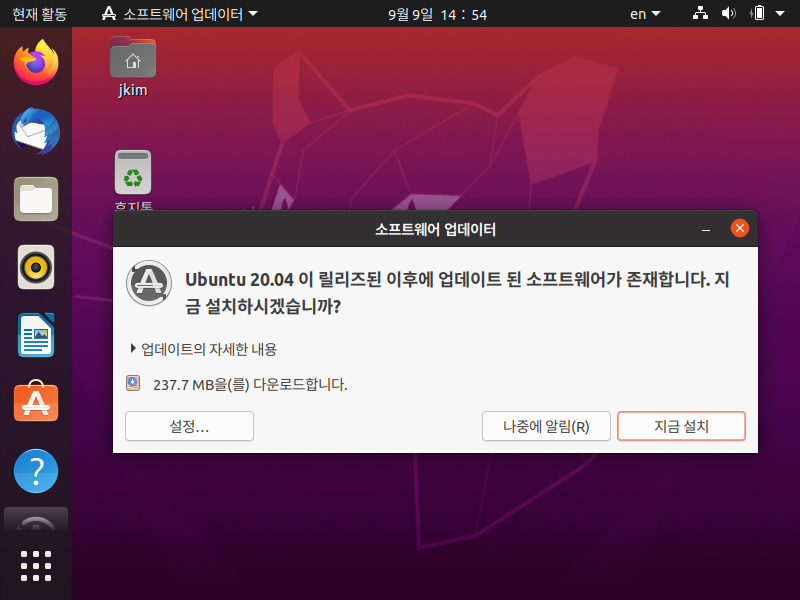Click the network status icon
The height and width of the screenshot is (600, 800).
700,13
